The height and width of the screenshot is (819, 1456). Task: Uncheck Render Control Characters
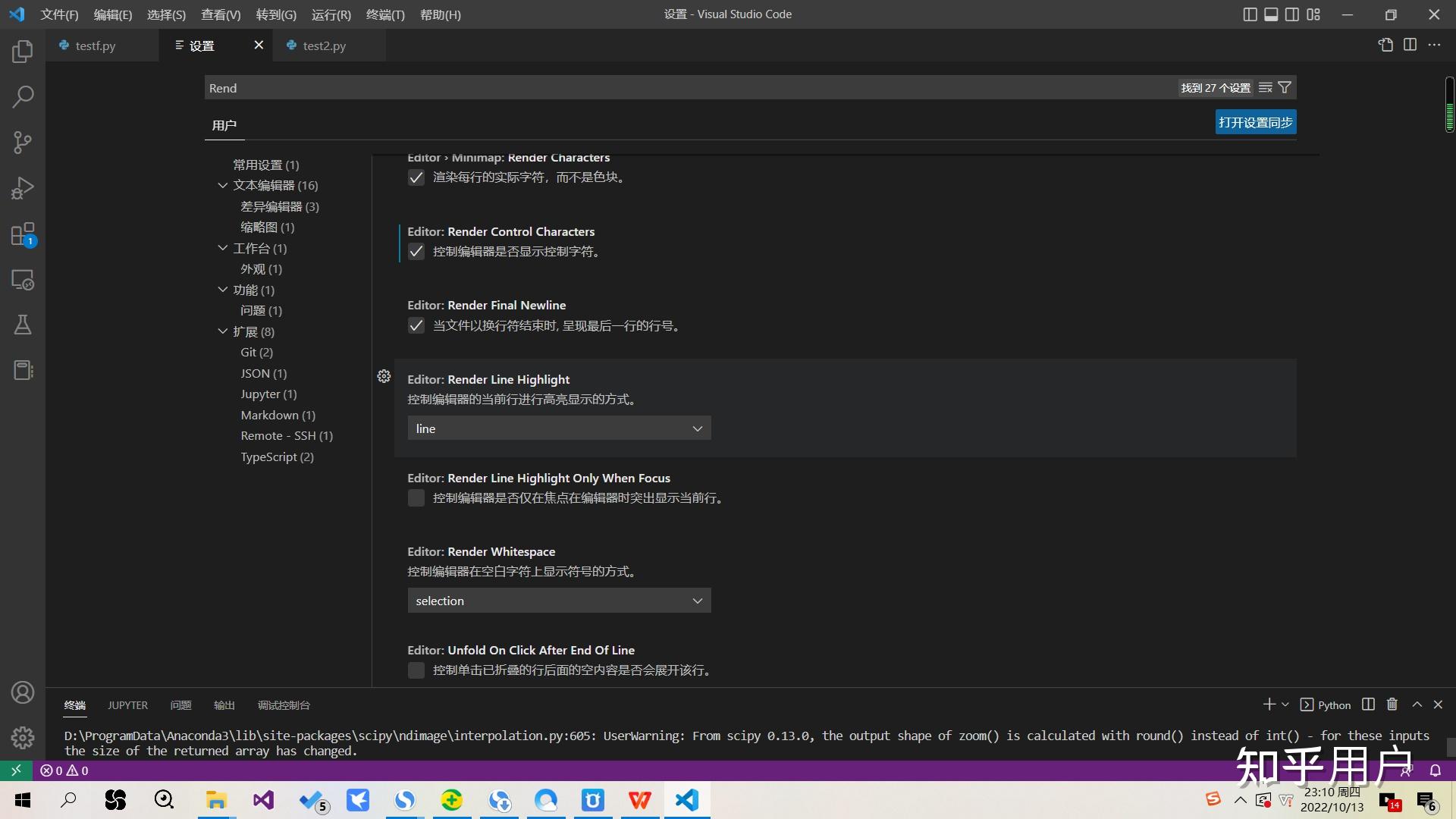[416, 251]
